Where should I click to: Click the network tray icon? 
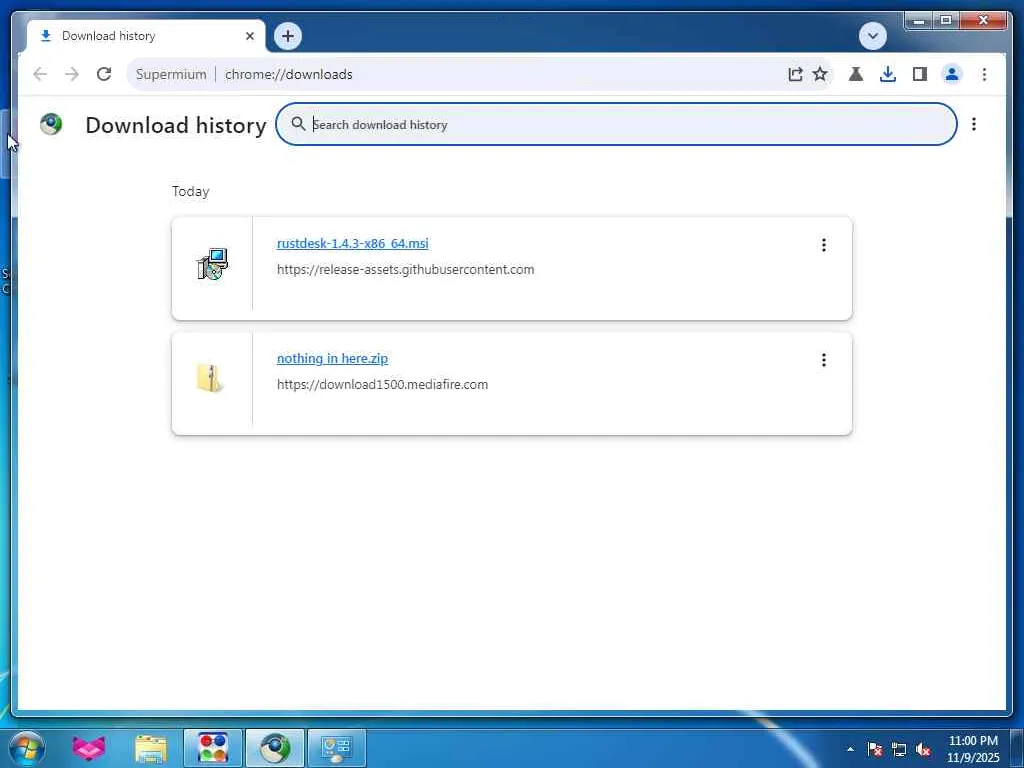pos(899,750)
